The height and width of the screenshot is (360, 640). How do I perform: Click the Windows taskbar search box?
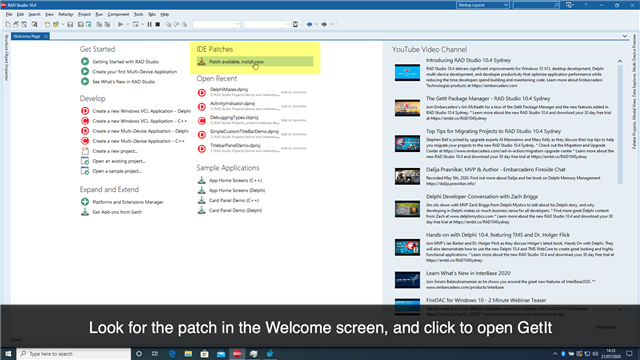click(74, 354)
